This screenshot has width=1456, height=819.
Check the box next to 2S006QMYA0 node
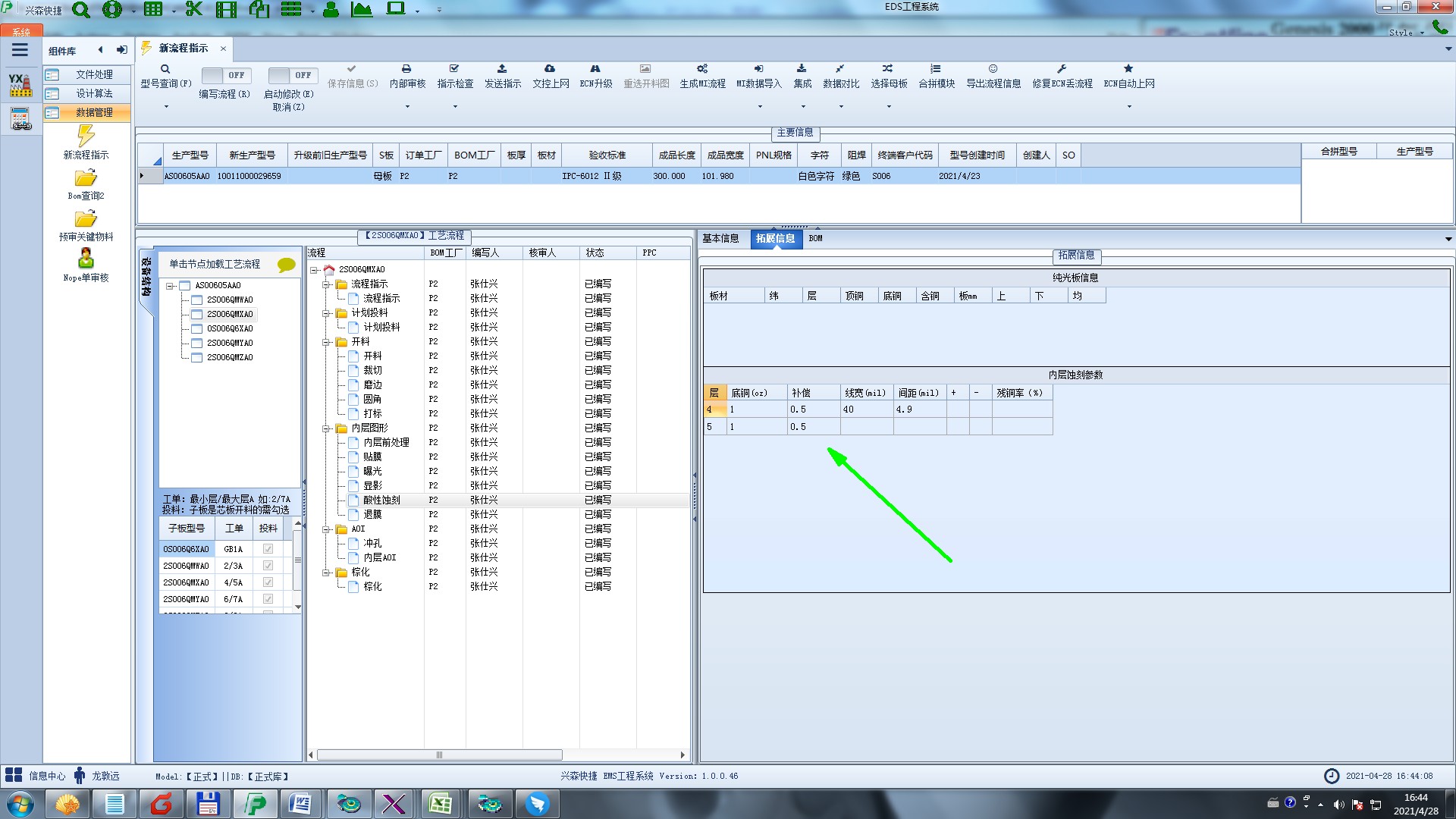197,343
